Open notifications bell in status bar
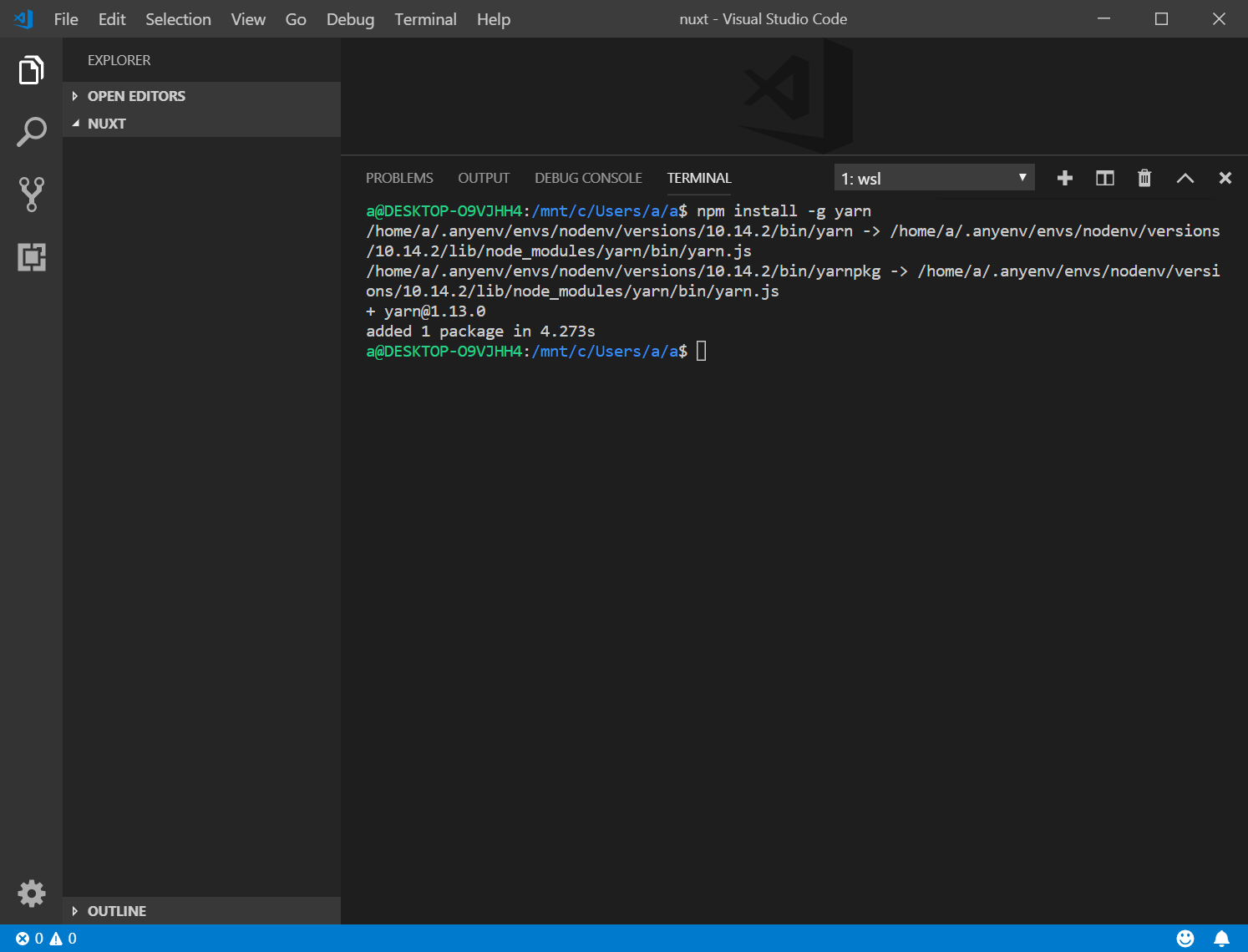Screen dimensions: 1248x952 [x=1221, y=939]
